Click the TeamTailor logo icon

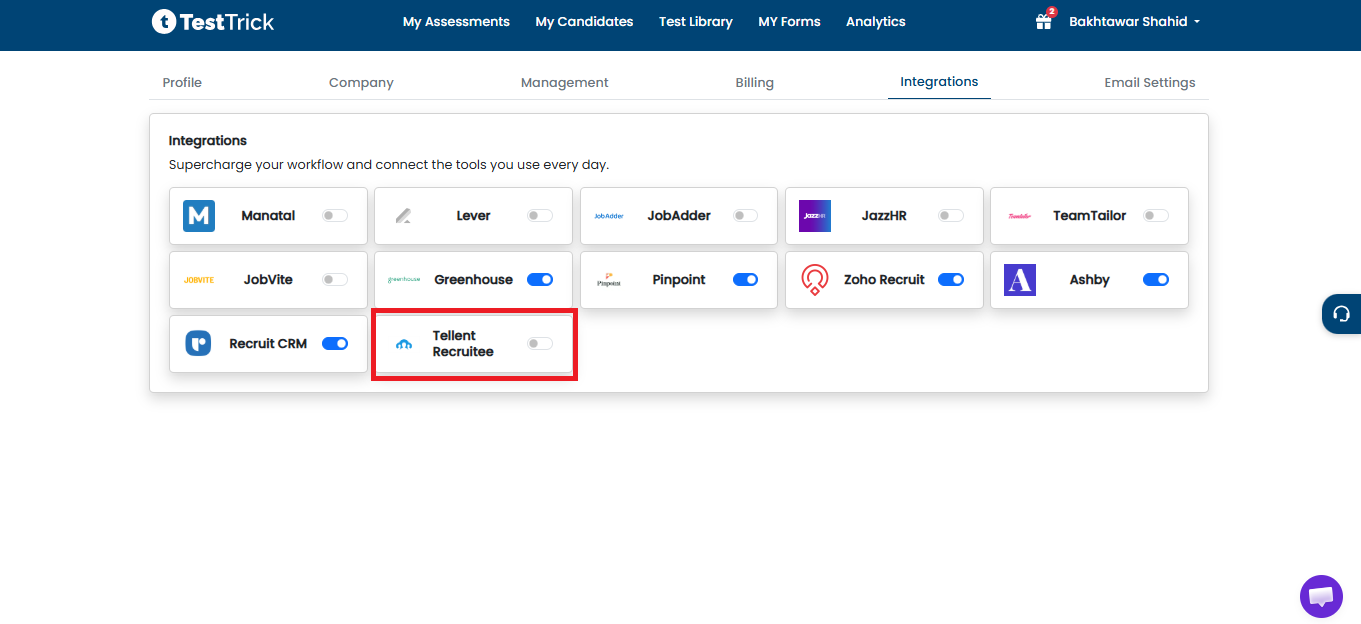pyautogui.click(x=1019, y=216)
